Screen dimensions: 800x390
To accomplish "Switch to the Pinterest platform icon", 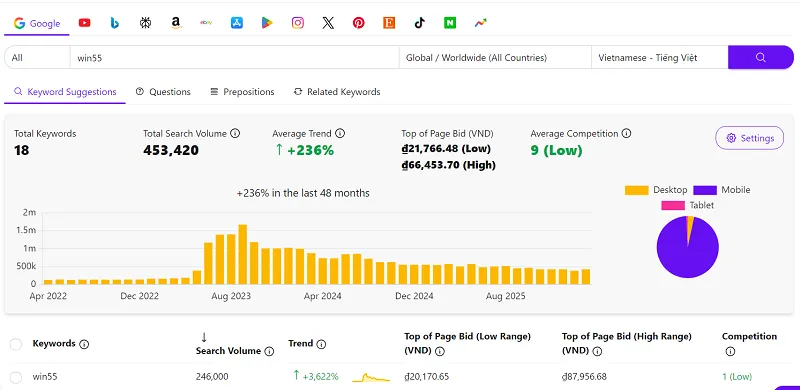I will point(359,23).
